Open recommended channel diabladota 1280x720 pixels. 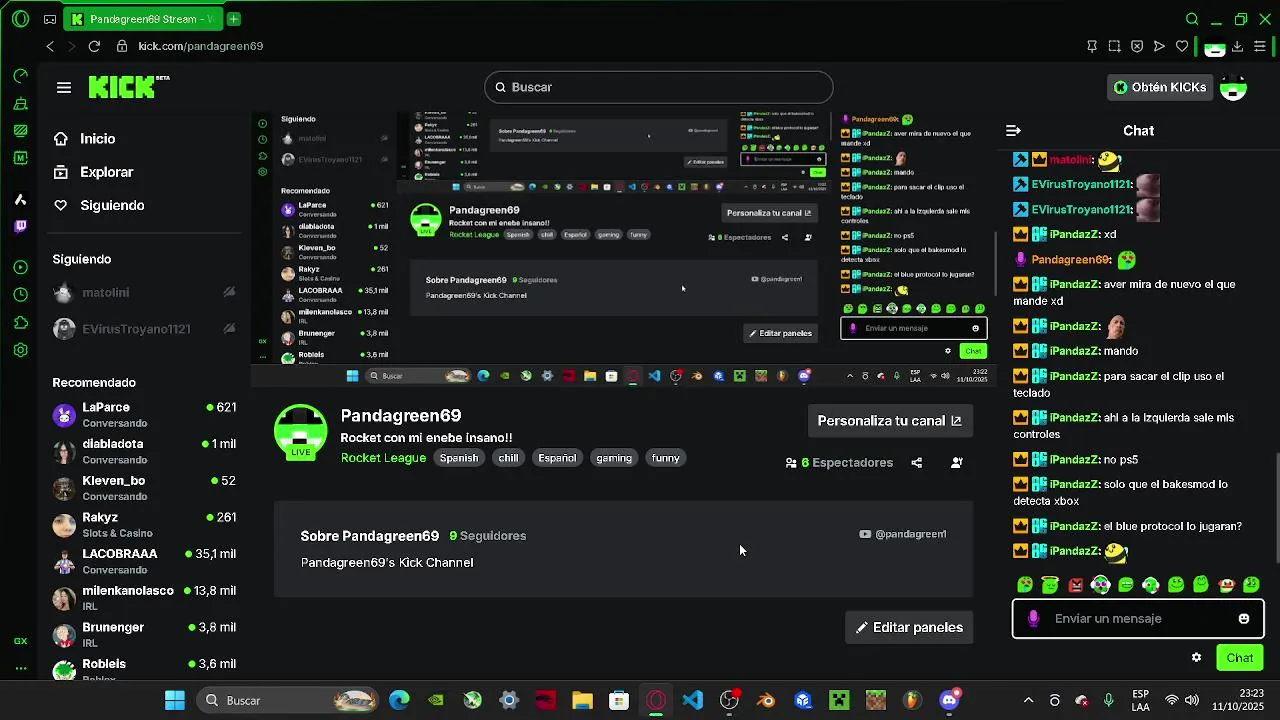tap(145, 451)
